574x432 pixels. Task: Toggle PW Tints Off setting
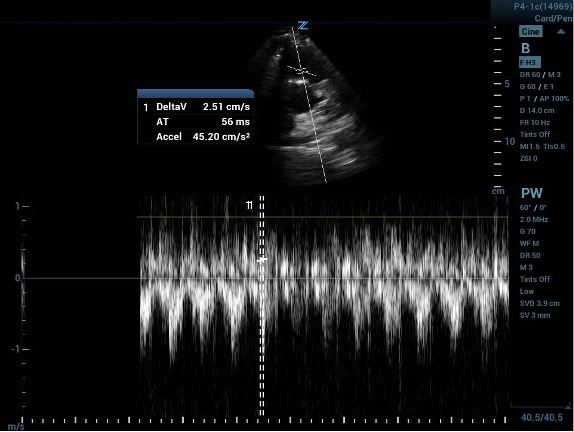point(535,279)
